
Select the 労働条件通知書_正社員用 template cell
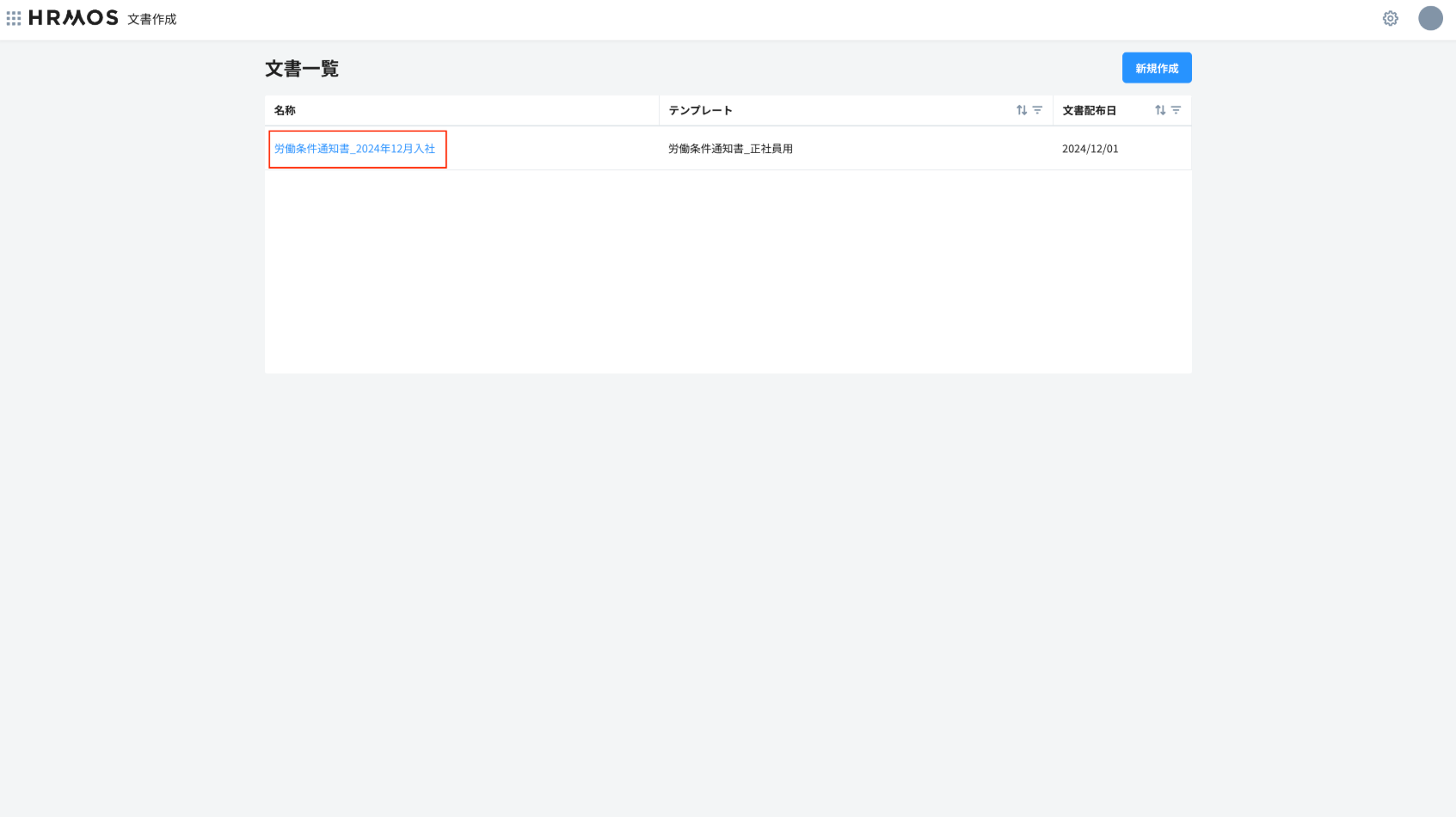(730, 149)
